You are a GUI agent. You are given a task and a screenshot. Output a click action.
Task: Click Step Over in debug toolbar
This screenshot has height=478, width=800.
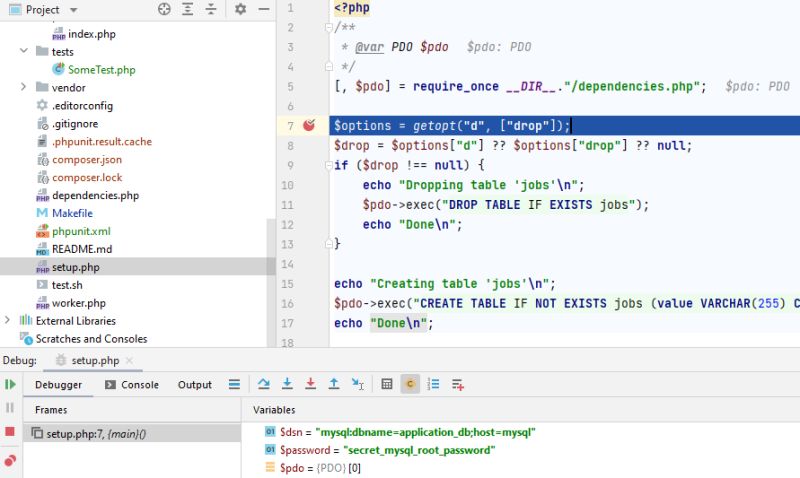(x=264, y=384)
